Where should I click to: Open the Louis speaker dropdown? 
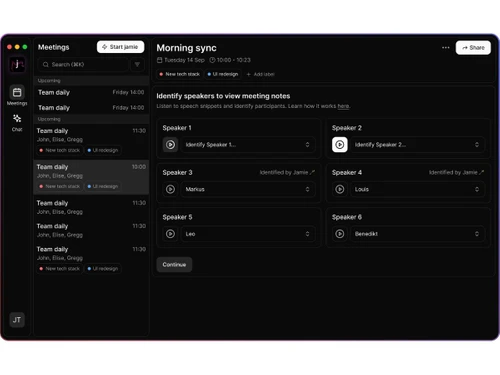417,189
